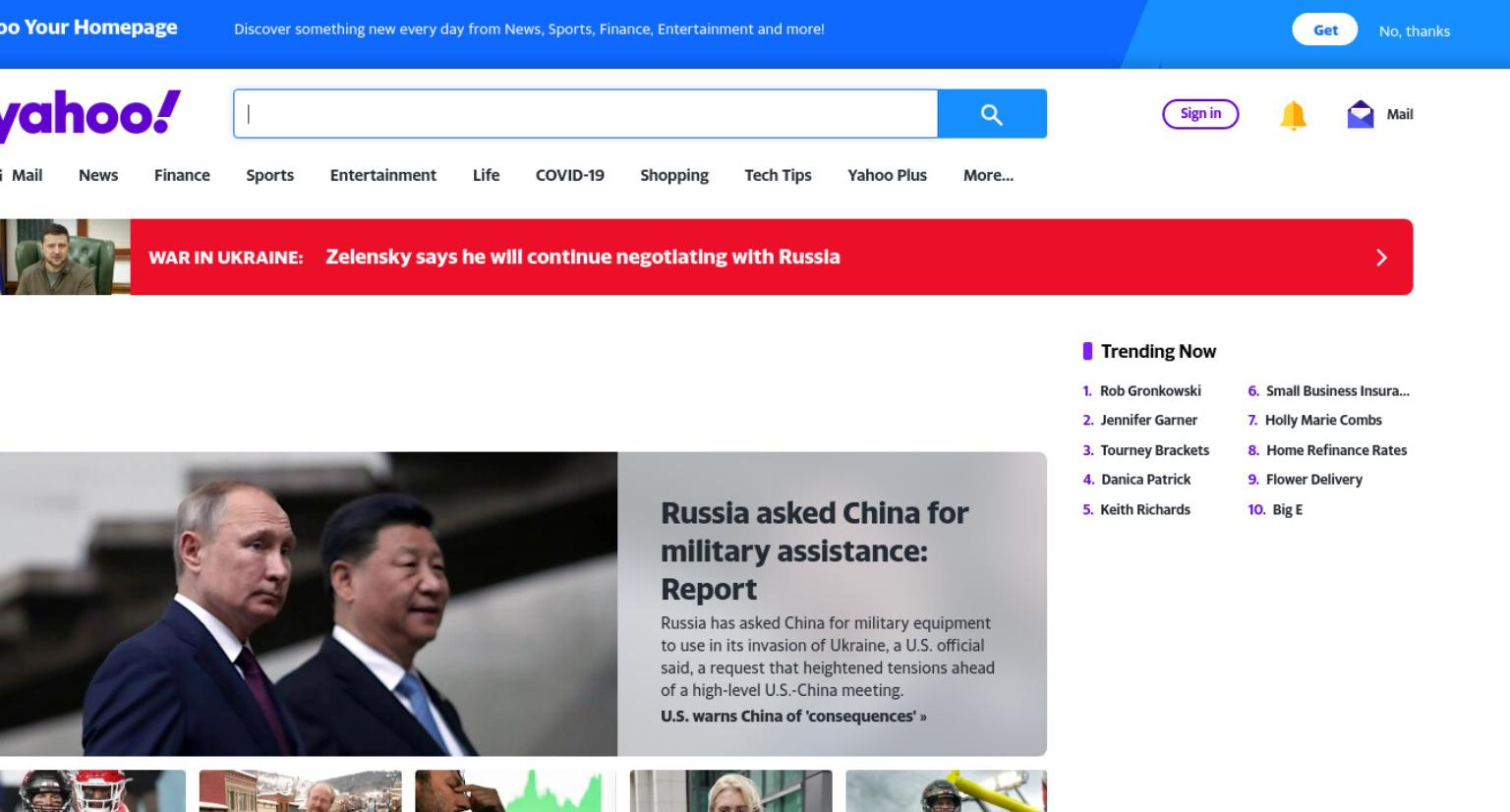Click the Putin and Xi lead story photo
The width and height of the screenshot is (1510, 812).
pyautogui.click(x=309, y=604)
